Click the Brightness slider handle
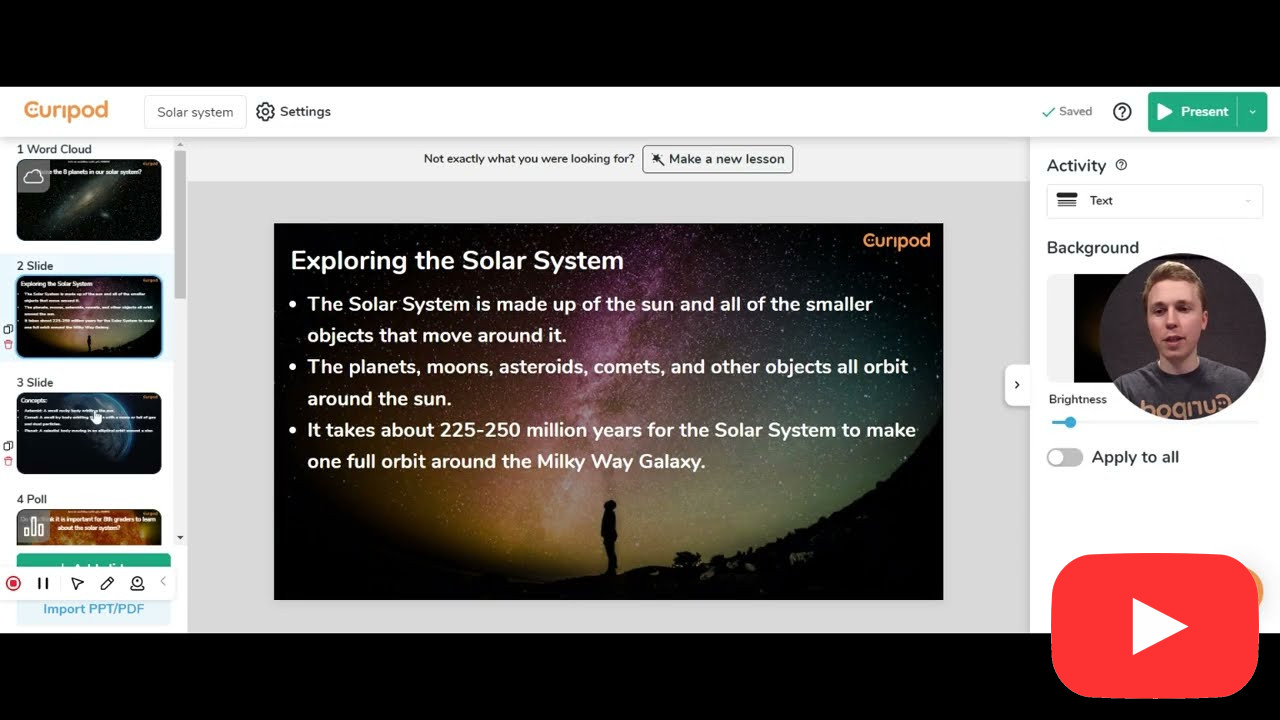1280x720 pixels. 1070,422
